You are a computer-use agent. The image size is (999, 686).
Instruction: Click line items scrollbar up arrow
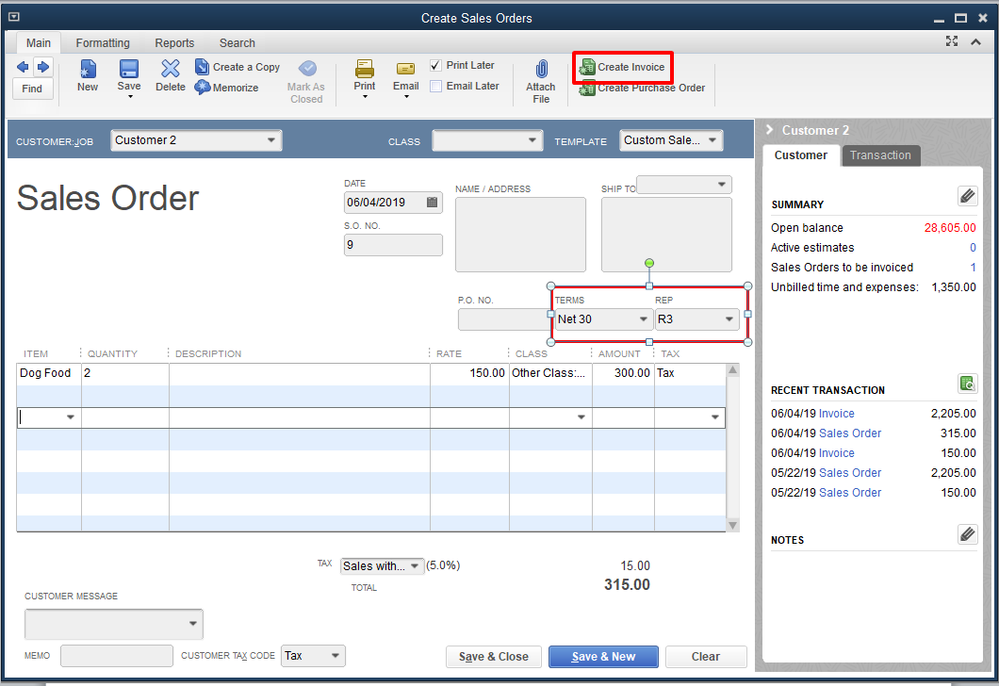[733, 369]
